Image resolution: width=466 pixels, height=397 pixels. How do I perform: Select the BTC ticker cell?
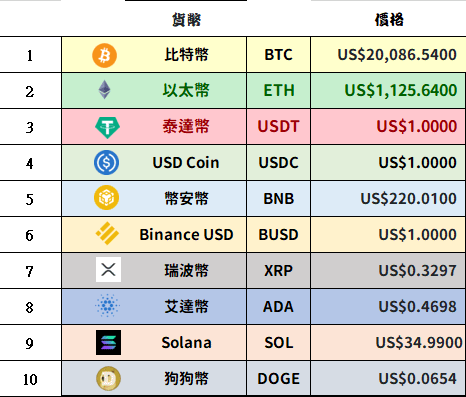(x=279, y=55)
